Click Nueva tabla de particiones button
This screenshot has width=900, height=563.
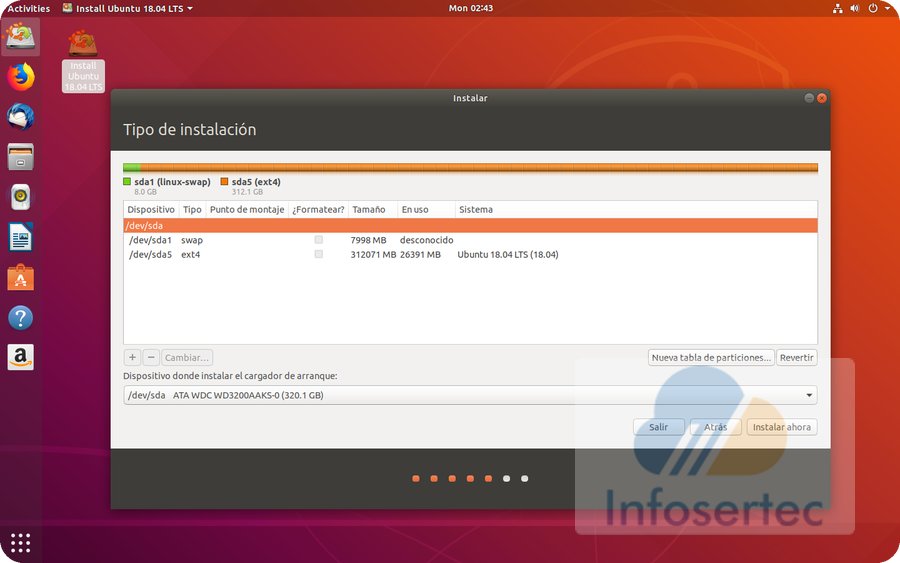click(x=711, y=357)
